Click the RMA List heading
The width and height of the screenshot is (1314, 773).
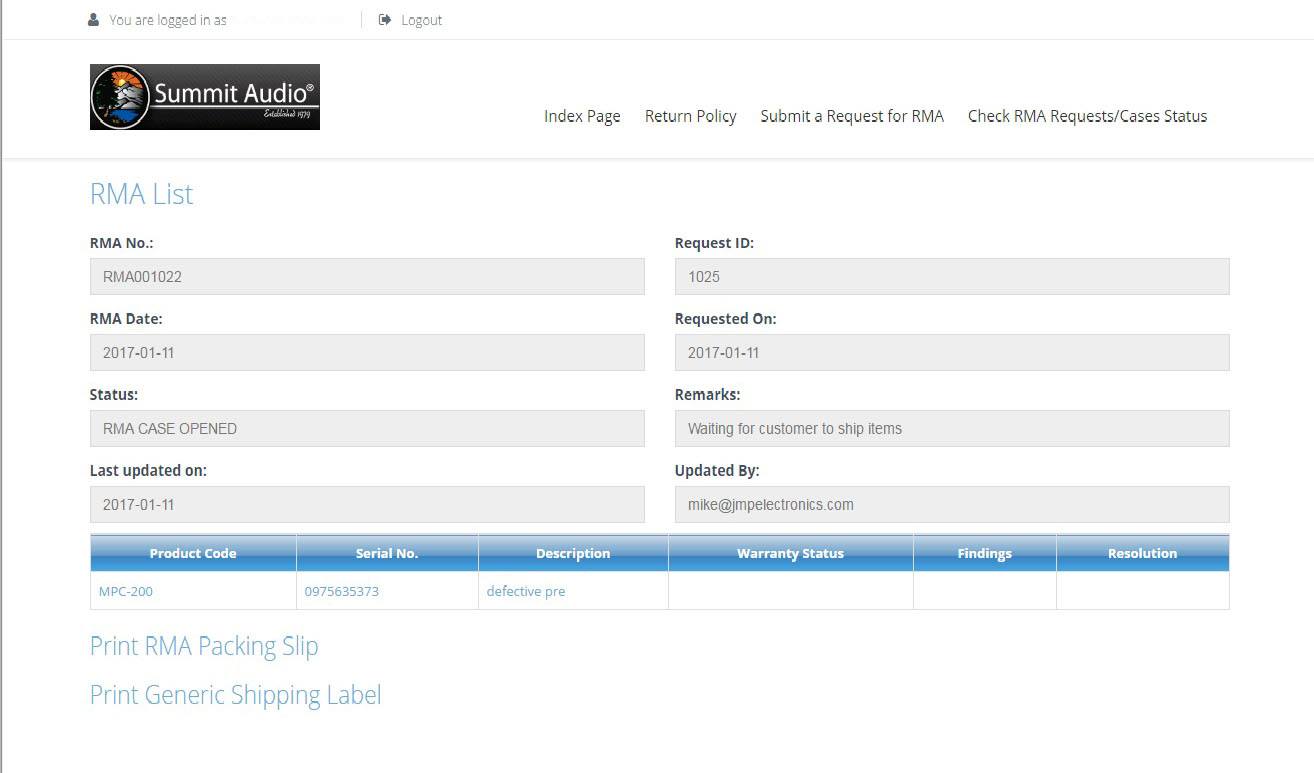(141, 194)
